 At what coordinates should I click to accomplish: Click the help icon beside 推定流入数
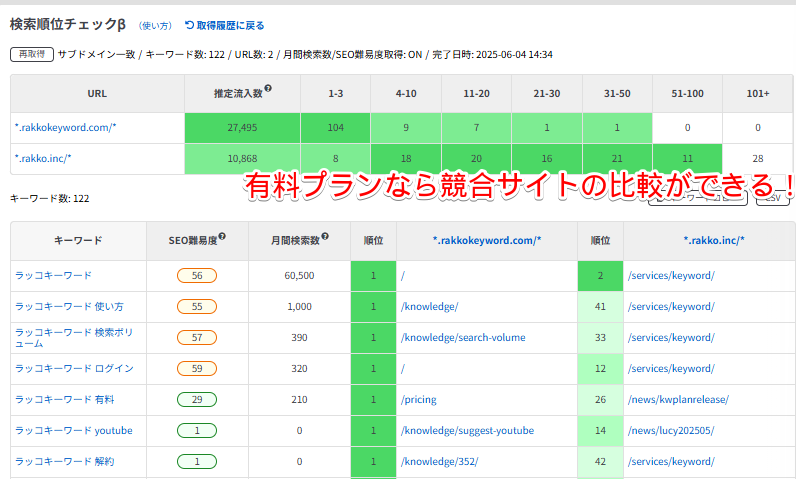click(x=268, y=88)
